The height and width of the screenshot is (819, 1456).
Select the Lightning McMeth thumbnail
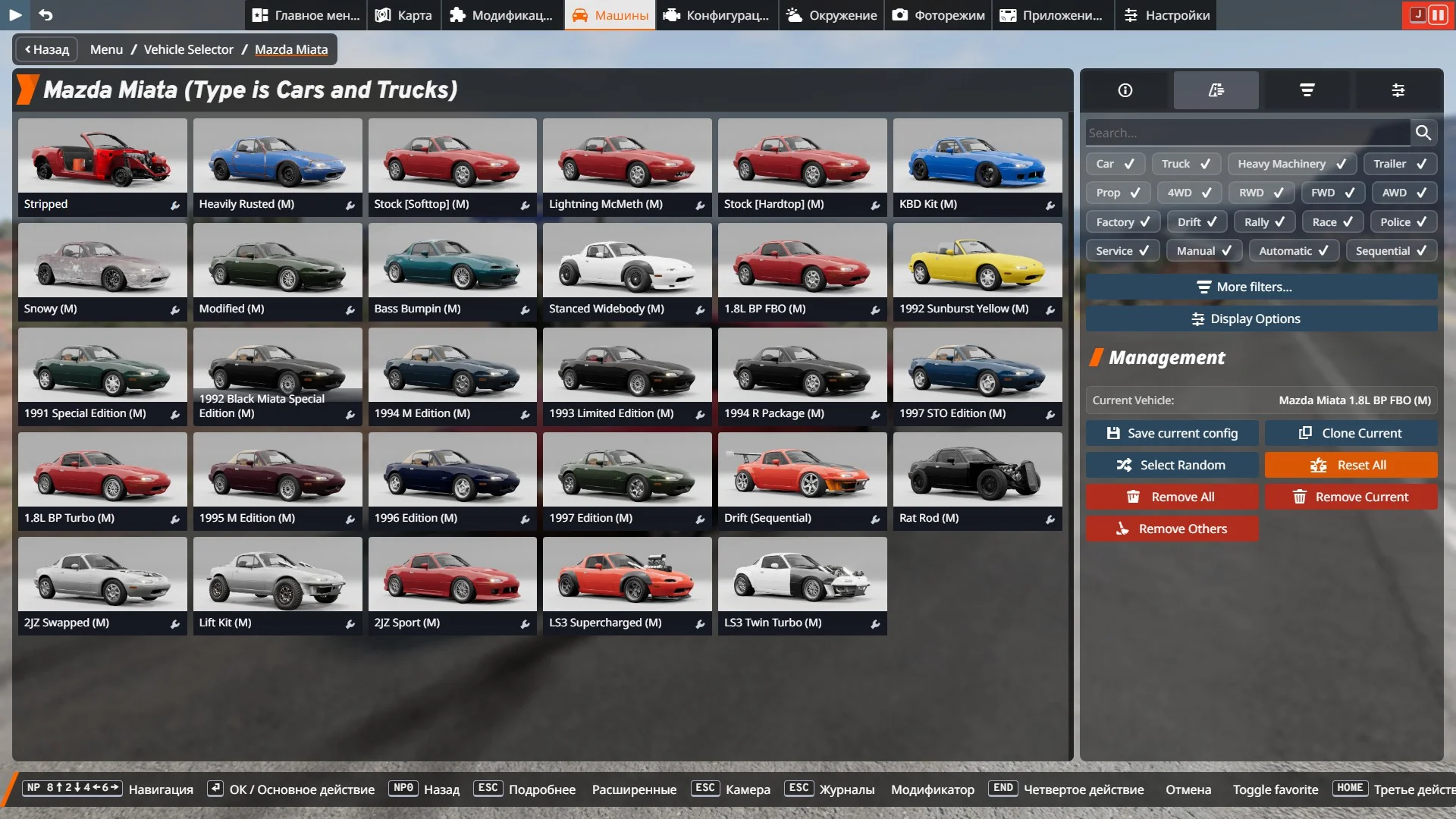click(x=627, y=167)
